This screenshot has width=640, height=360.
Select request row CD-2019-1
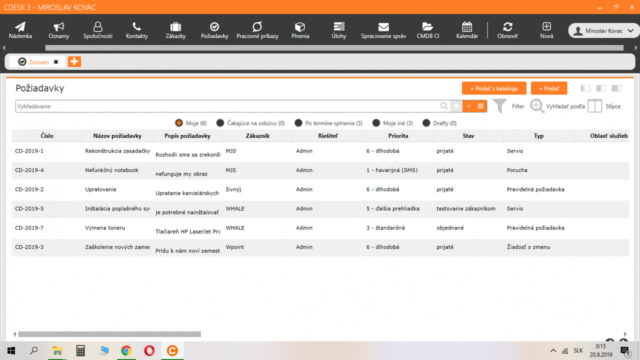[x=320, y=152]
